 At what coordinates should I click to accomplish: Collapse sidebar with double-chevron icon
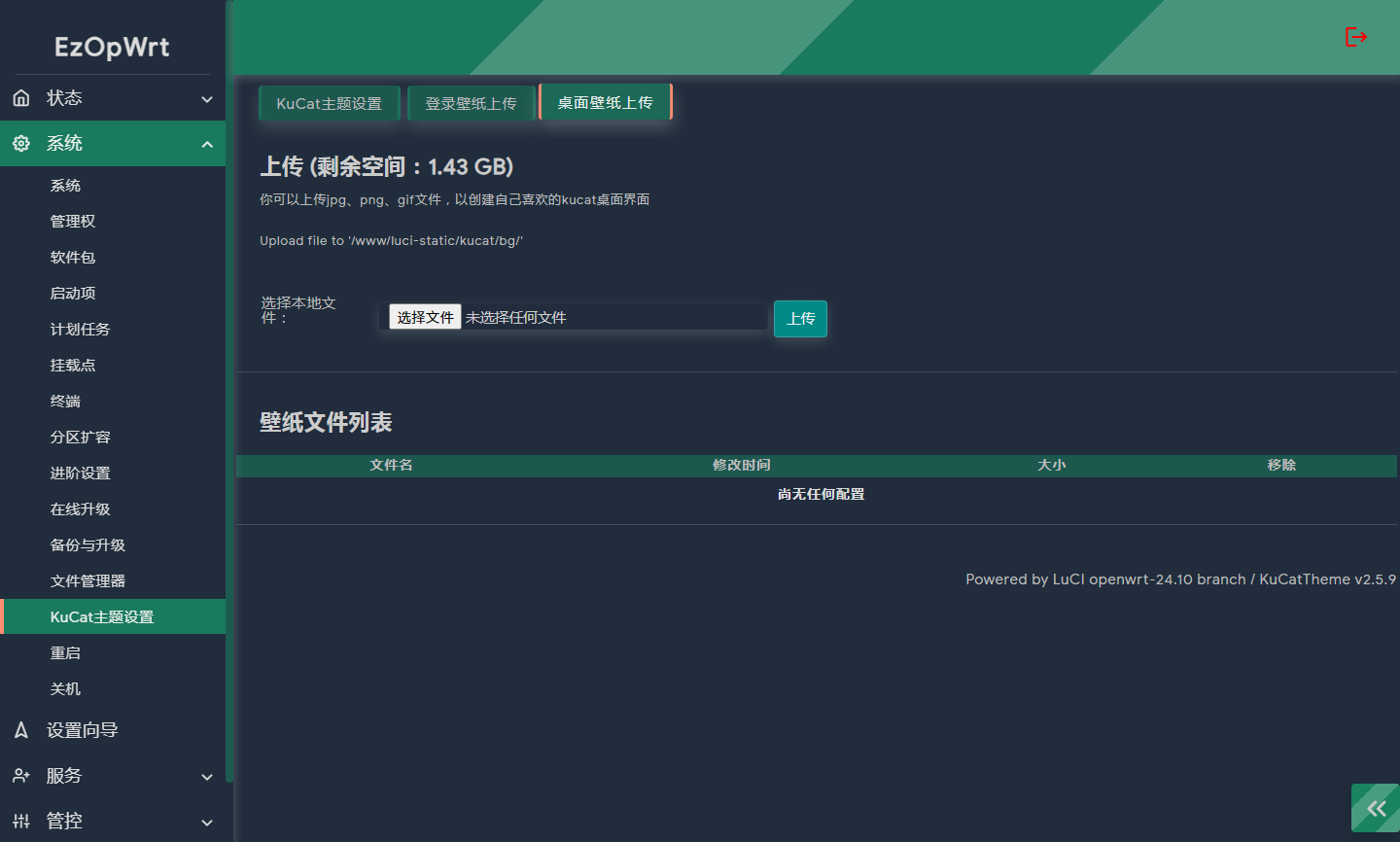click(1376, 808)
